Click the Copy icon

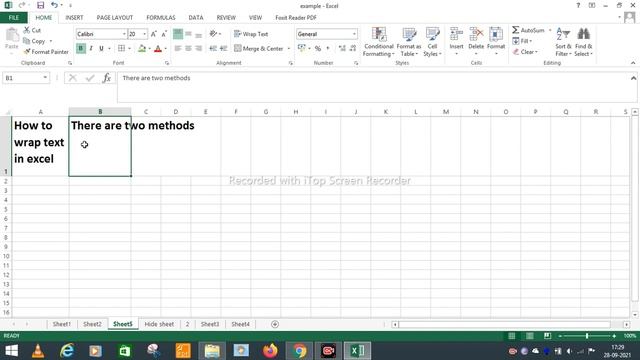[x=27, y=41]
